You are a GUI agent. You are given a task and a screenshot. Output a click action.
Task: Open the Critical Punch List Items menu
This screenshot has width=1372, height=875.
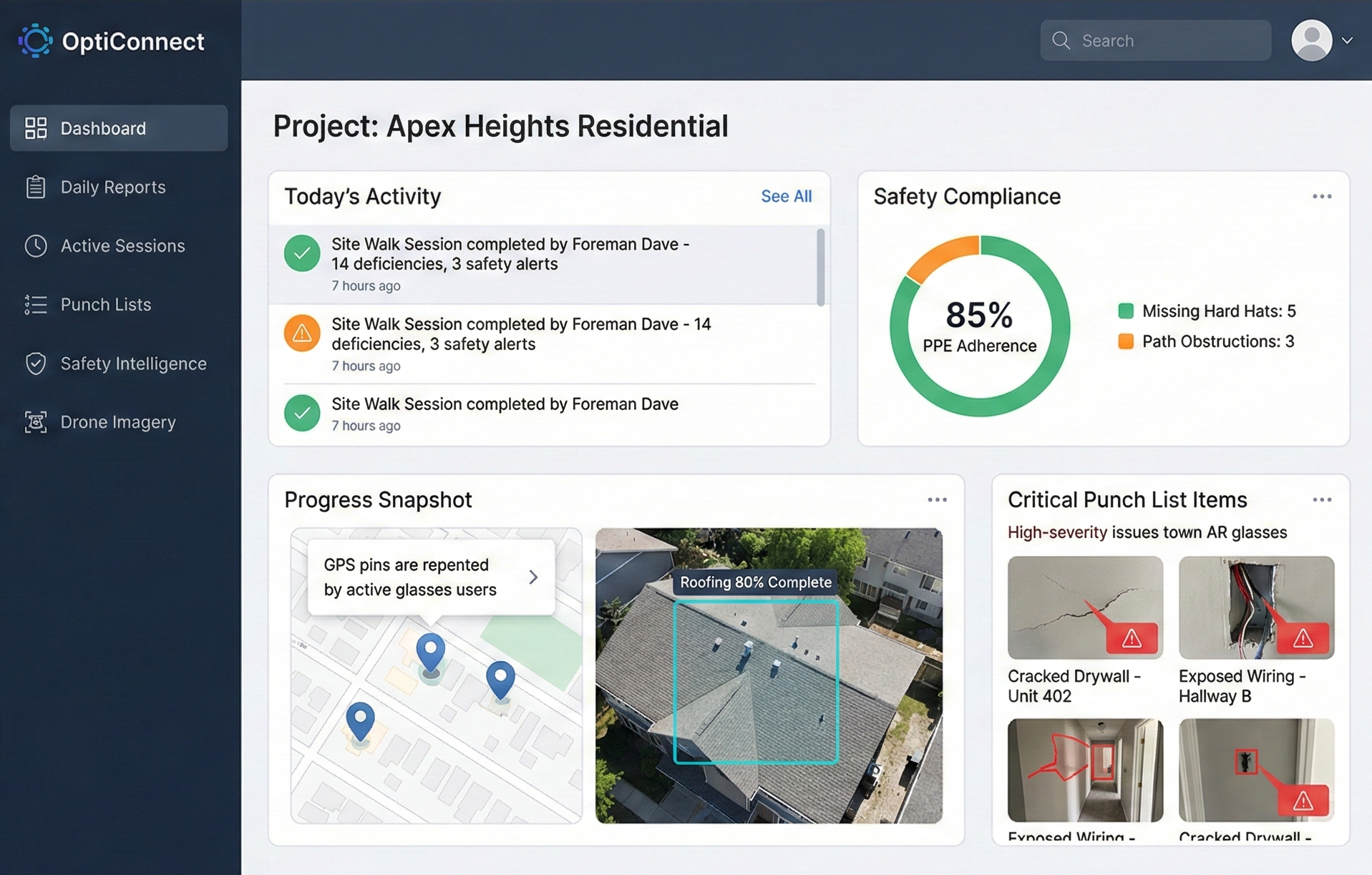(1322, 500)
